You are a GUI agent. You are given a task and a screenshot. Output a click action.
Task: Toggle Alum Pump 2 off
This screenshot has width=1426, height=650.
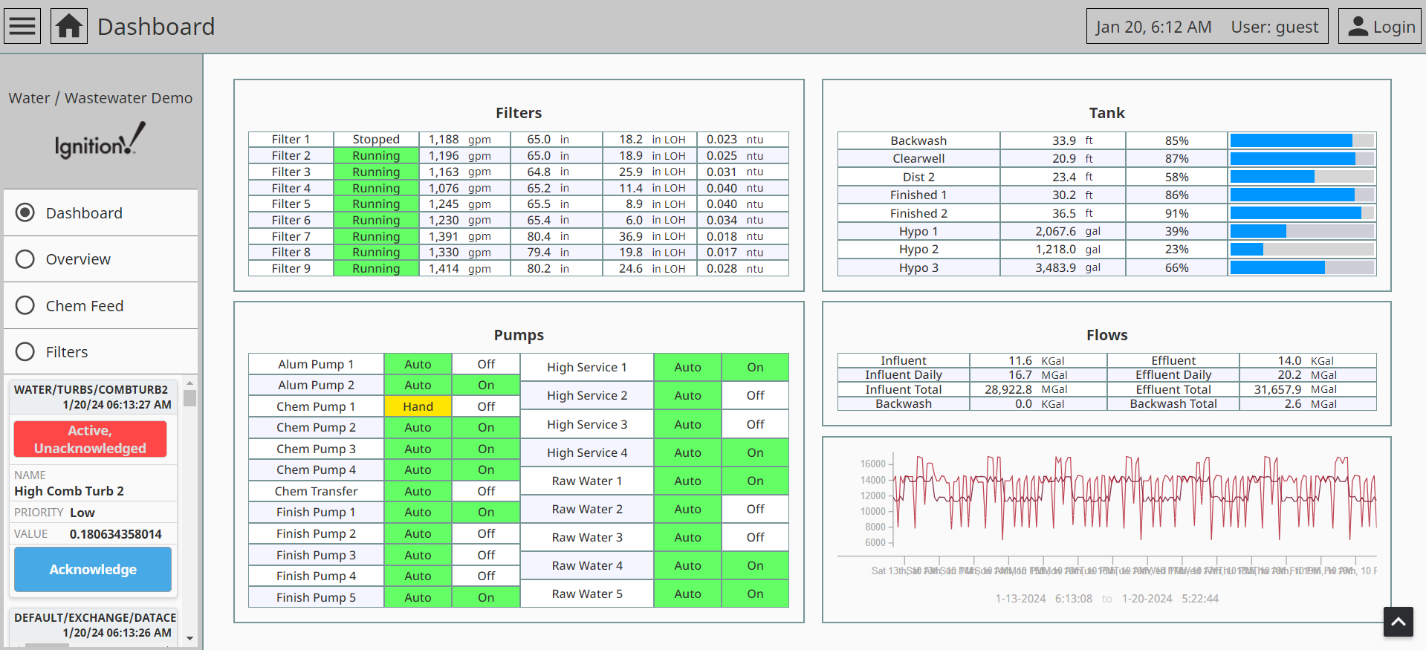tap(485, 384)
